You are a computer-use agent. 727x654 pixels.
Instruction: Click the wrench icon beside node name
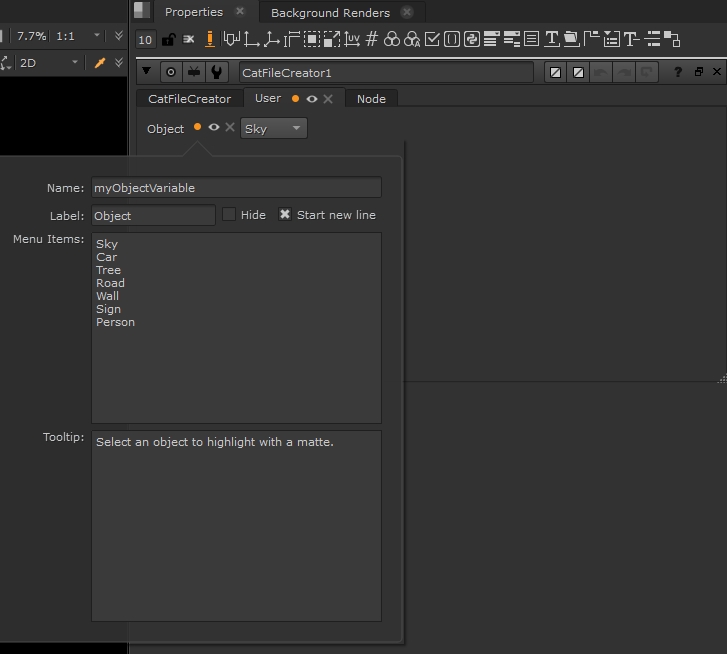216,73
